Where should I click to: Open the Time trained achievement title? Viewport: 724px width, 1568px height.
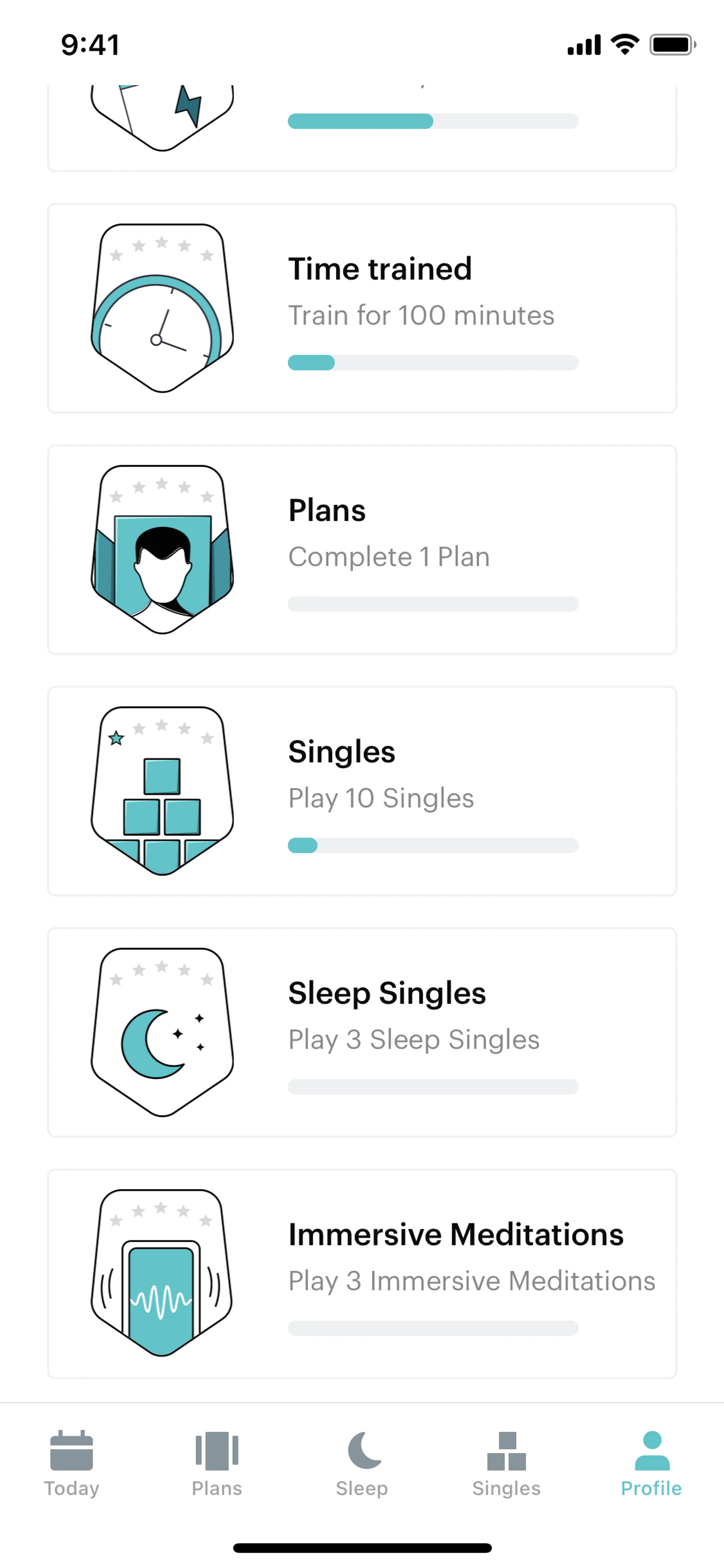[380, 269]
